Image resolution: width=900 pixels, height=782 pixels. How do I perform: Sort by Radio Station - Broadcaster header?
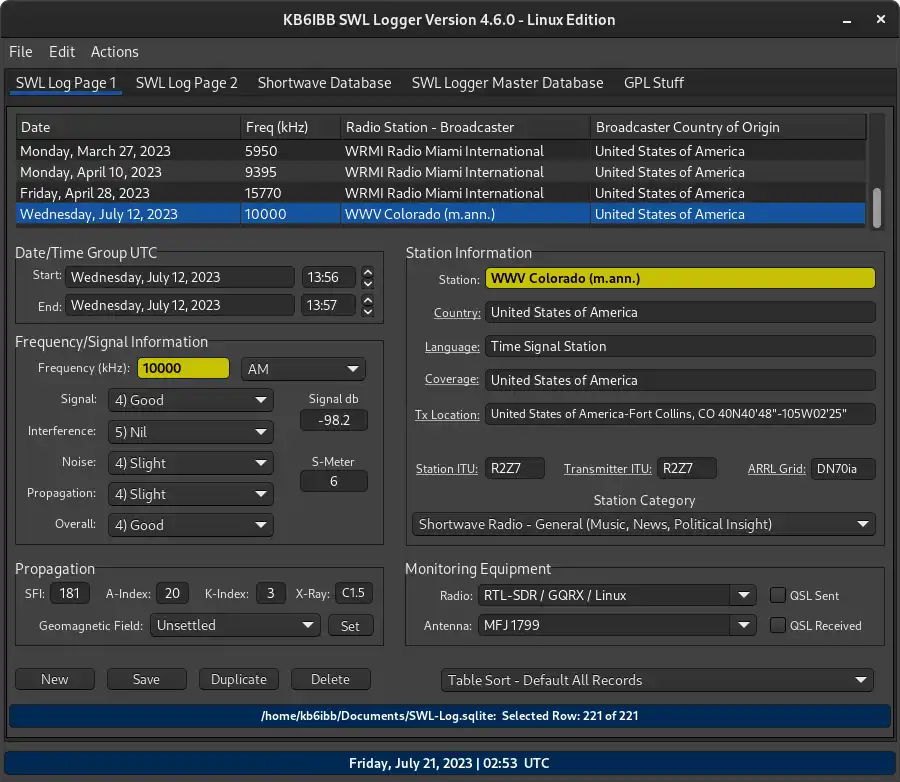pyautogui.click(x=465, y=127)
